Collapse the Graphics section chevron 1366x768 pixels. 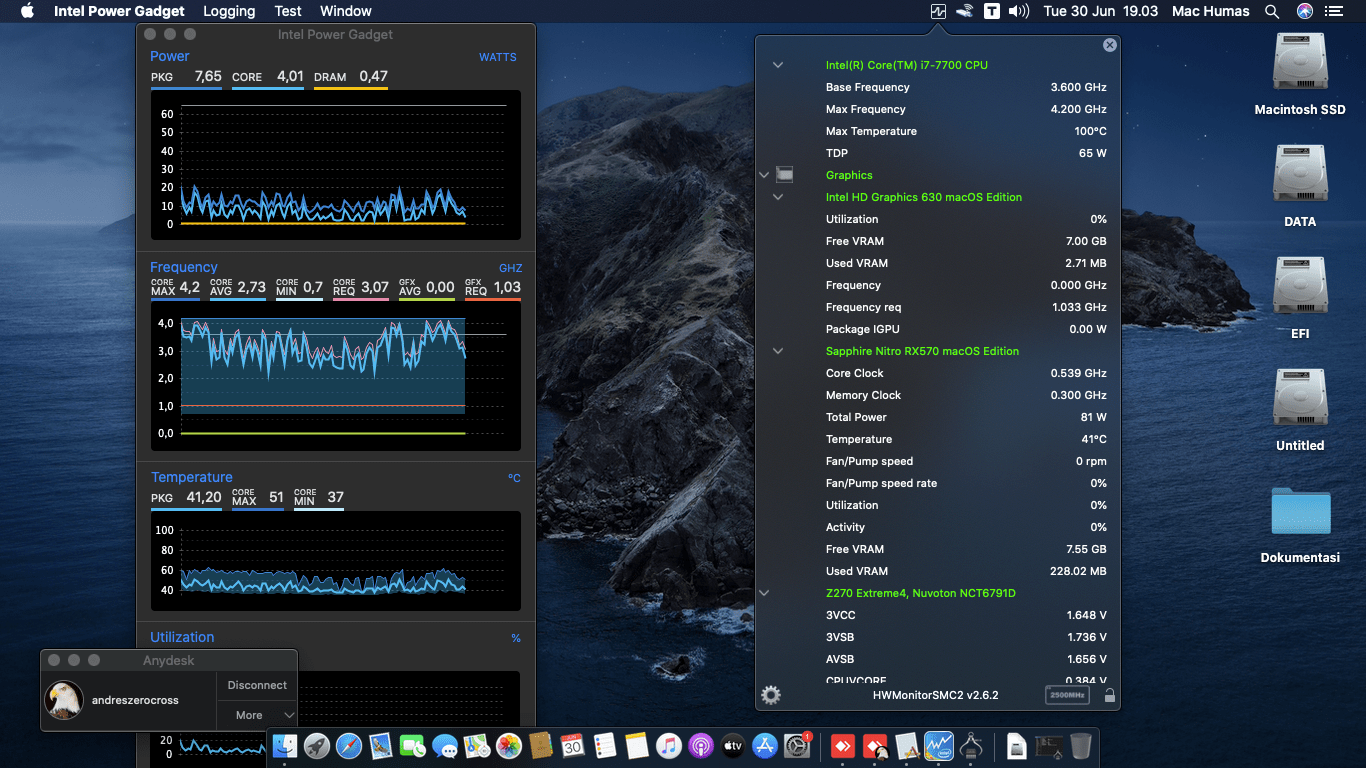pyautogui.click(x=764, y=175)
